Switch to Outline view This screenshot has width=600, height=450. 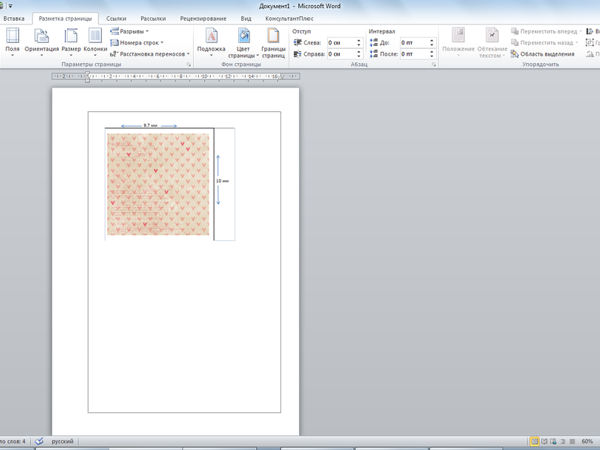(x=563, y=441)
